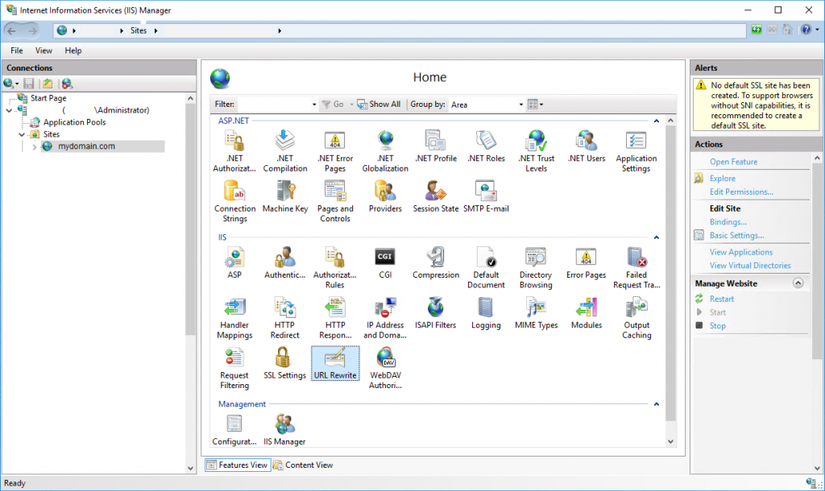Image resolution: width=825 pixels, height=491 pixels.
Task: Open Connection Strings feature
Action: (235, 202)
